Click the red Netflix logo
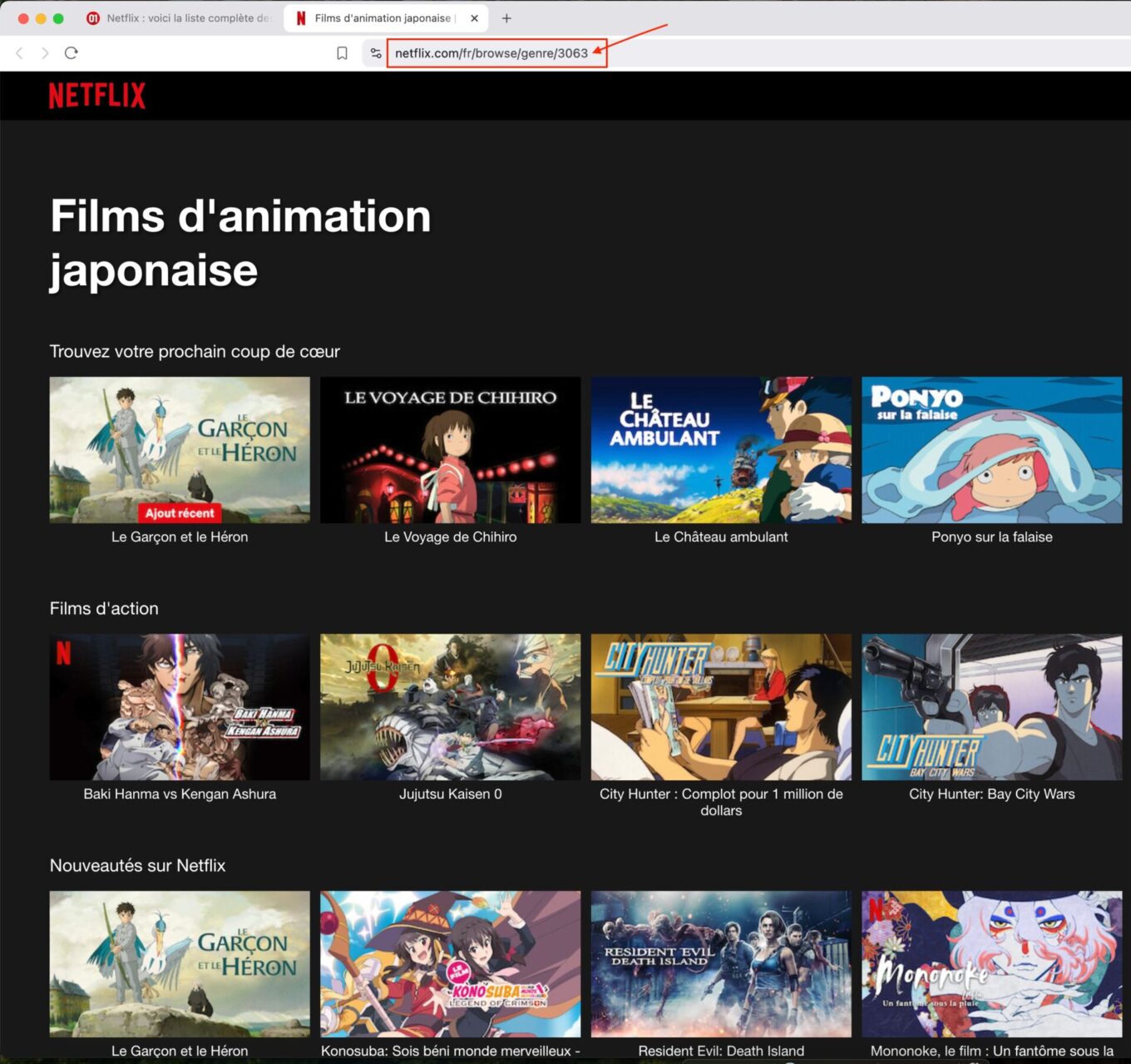1131x1064 pixels. [x=97, y=96]
